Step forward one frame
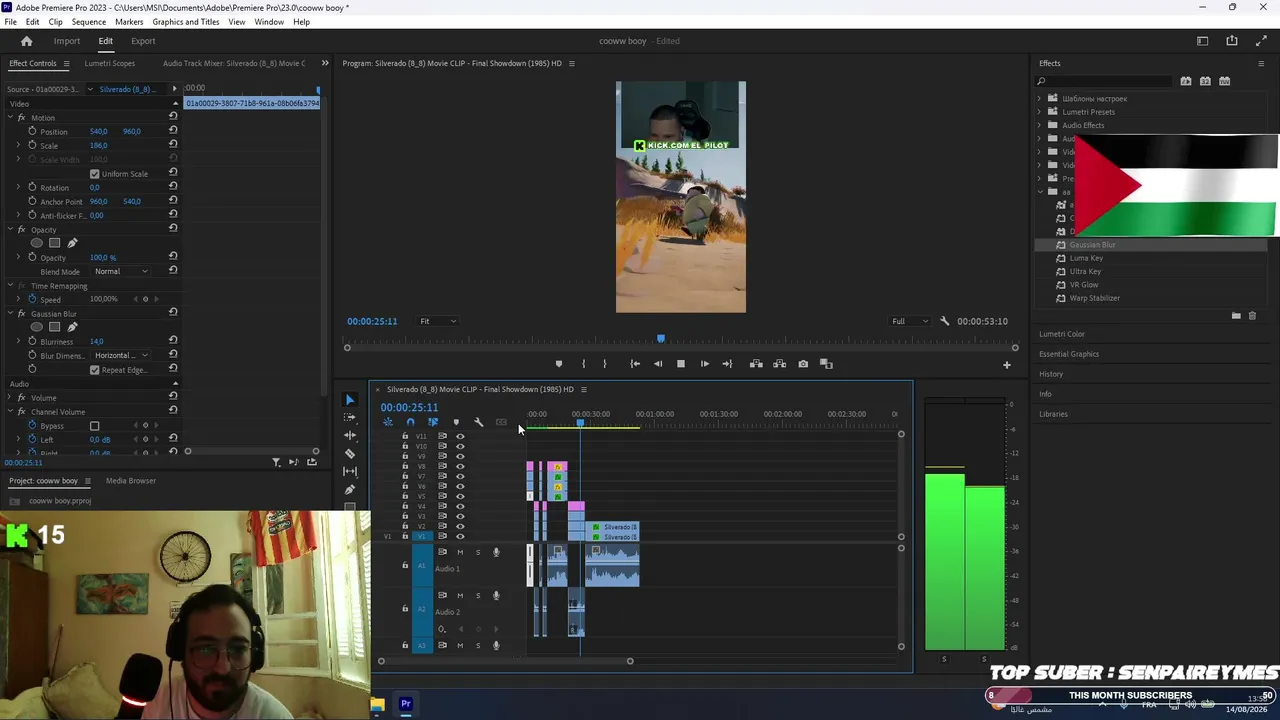This screenshot has width=1280, height=720. click(x=704, y=364)
